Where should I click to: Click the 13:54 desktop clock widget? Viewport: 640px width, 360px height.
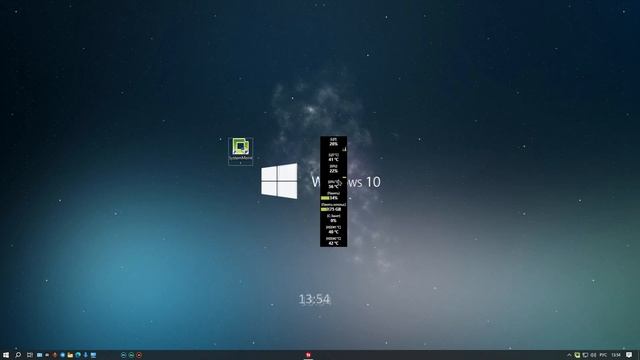pyautogui.click(x=314, y=299)
